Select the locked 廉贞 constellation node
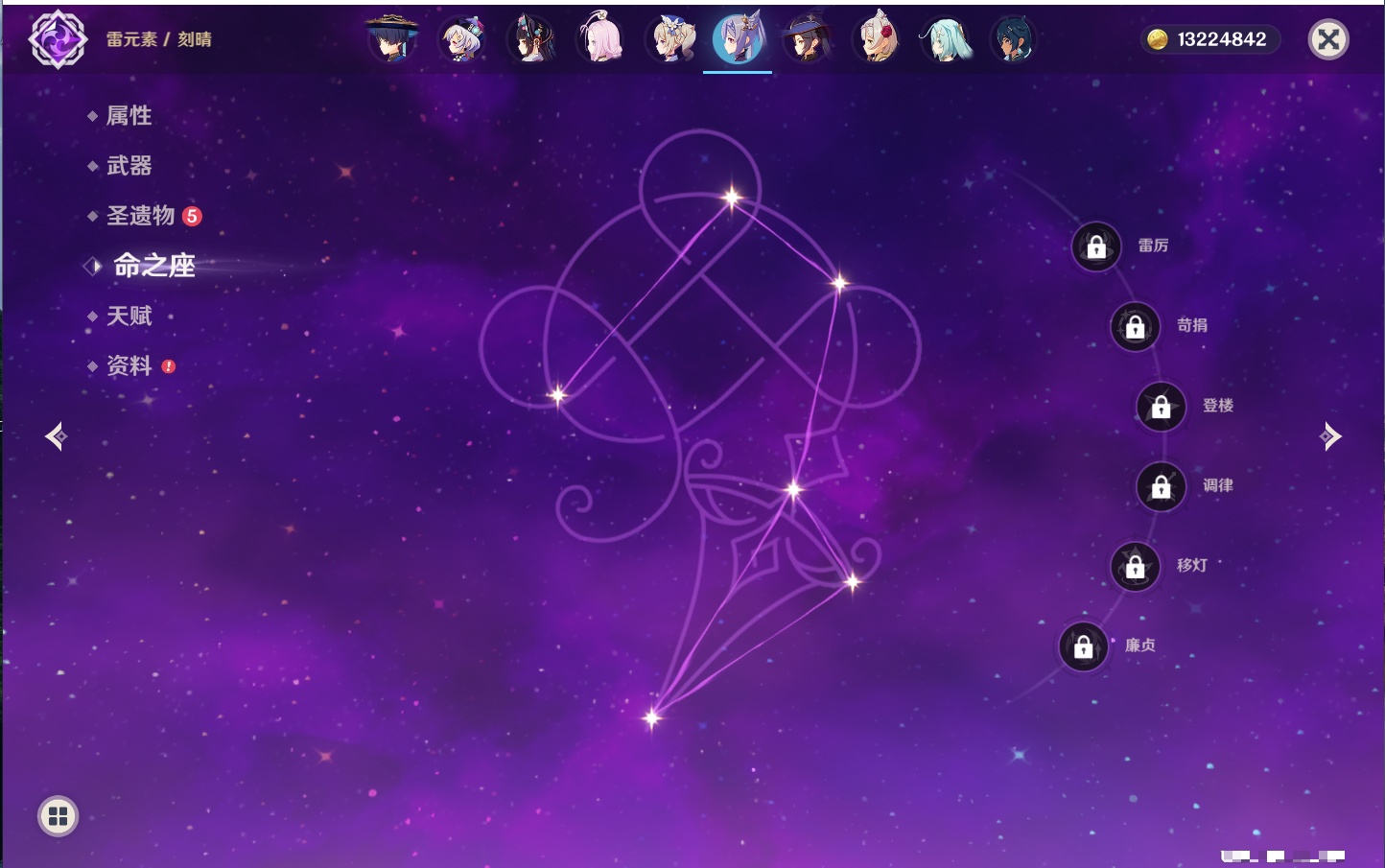1385x868 pixels. [1084, 646]
